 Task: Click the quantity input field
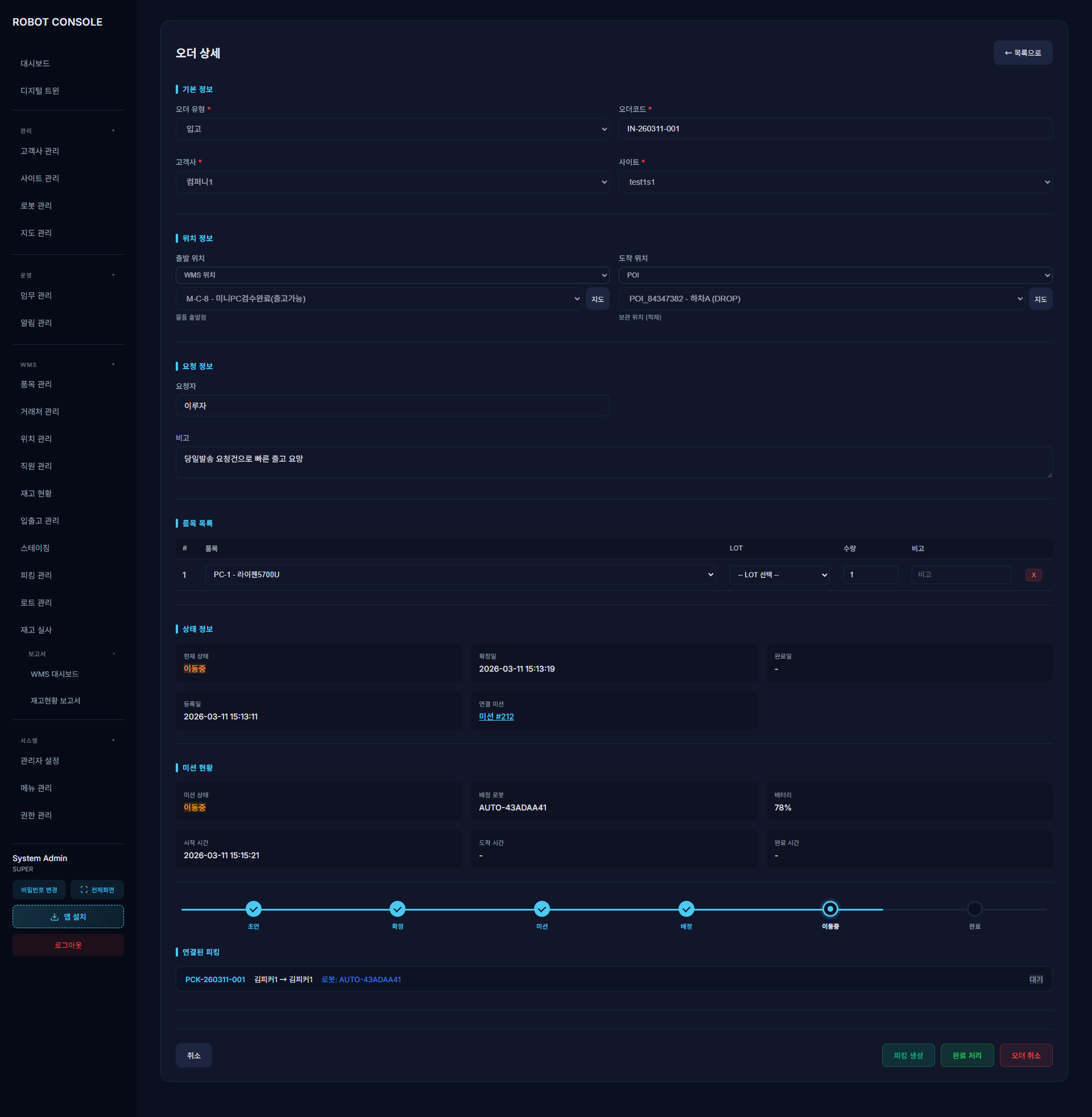[870, 574]
